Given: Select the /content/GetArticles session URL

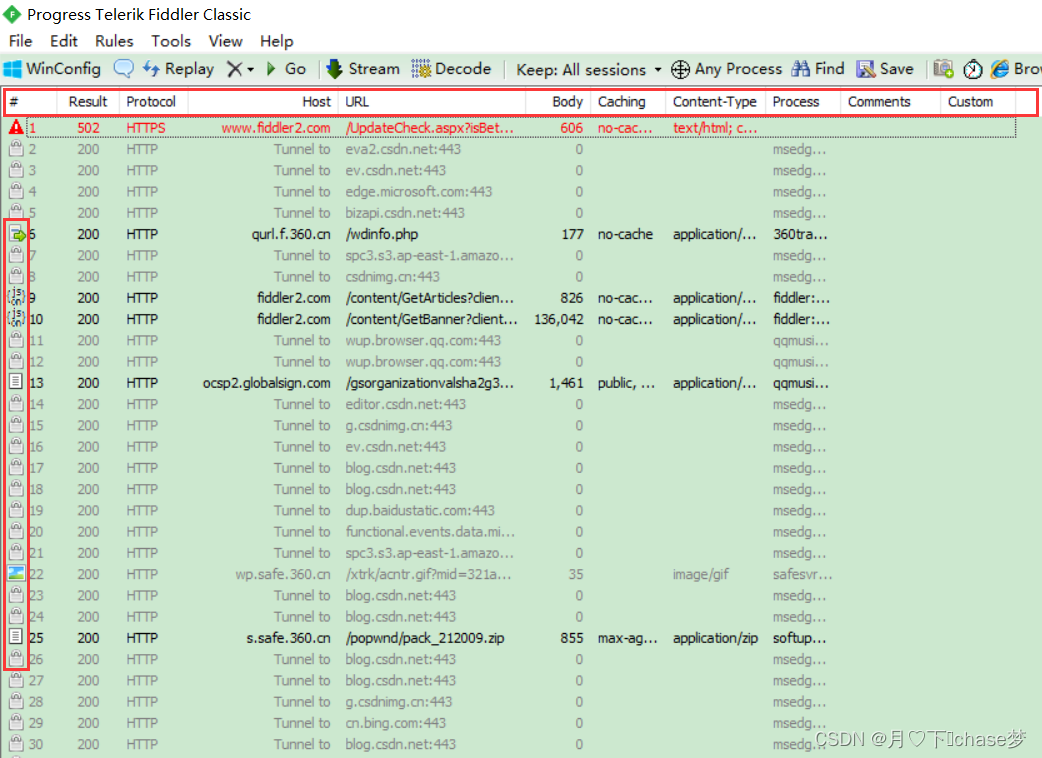Looking at the screenshot, I should coord(429,298).
